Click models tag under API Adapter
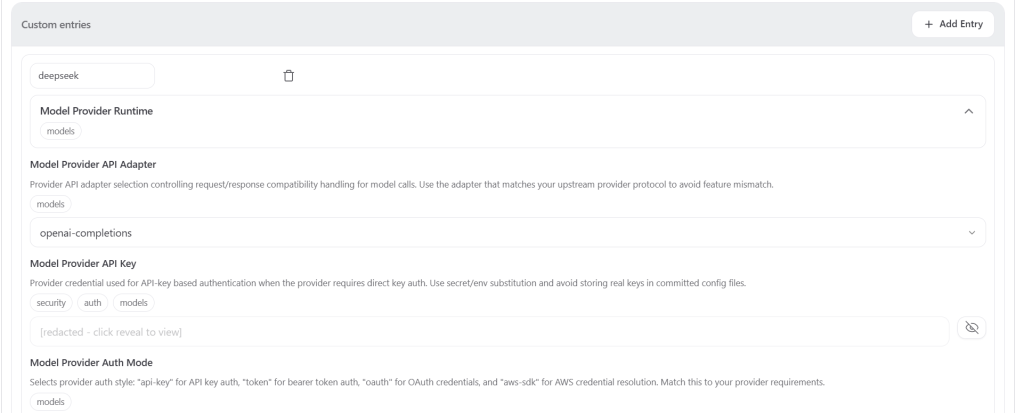 (x=50, y=204)
